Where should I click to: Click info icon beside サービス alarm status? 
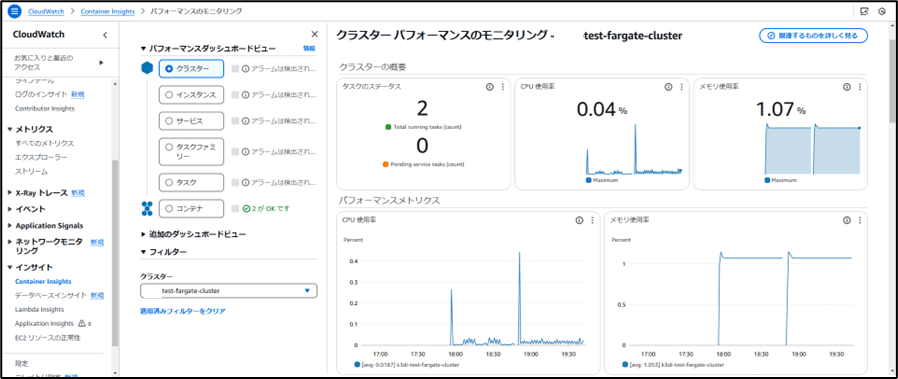245,121
